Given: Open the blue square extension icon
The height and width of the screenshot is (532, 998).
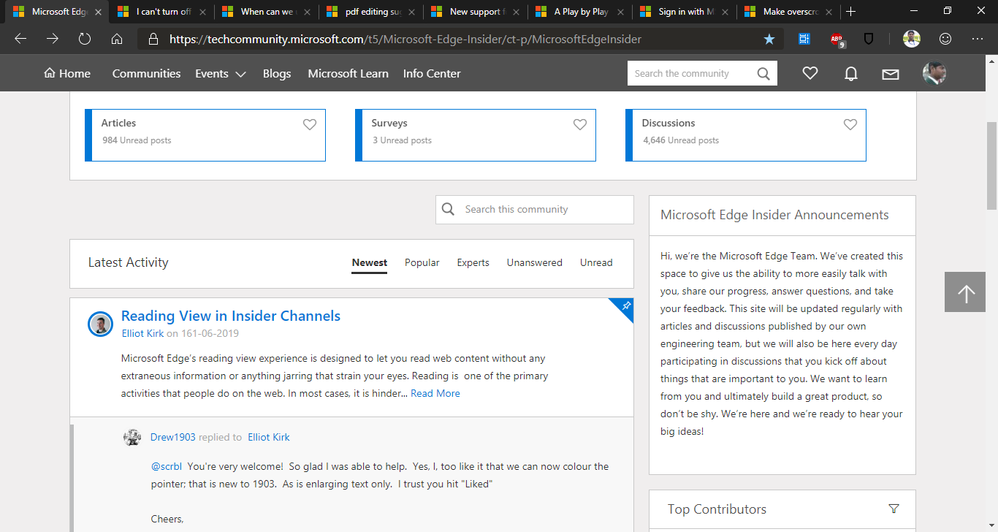Looking at the screenshot, I should tap(805, 39).
